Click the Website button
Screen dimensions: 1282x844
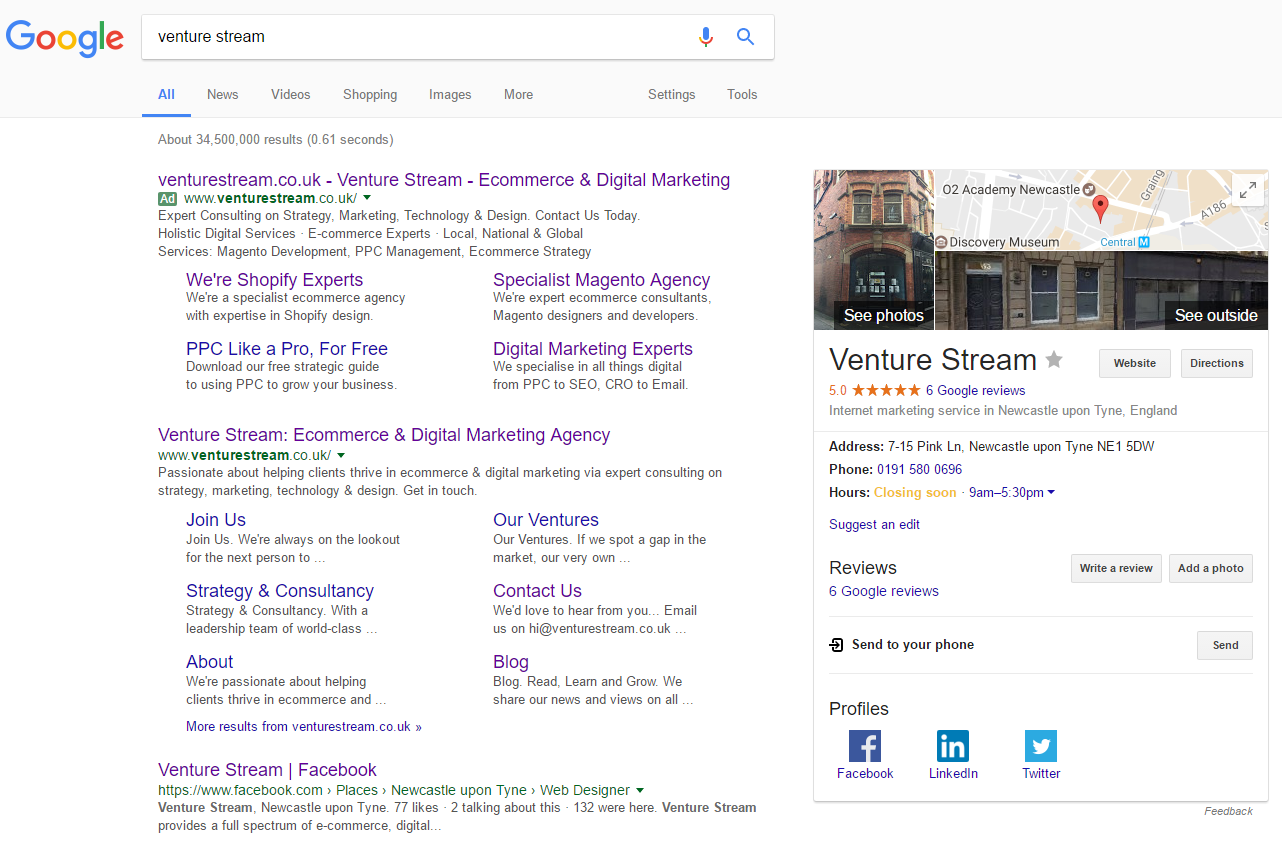[x=1135, y=363]
